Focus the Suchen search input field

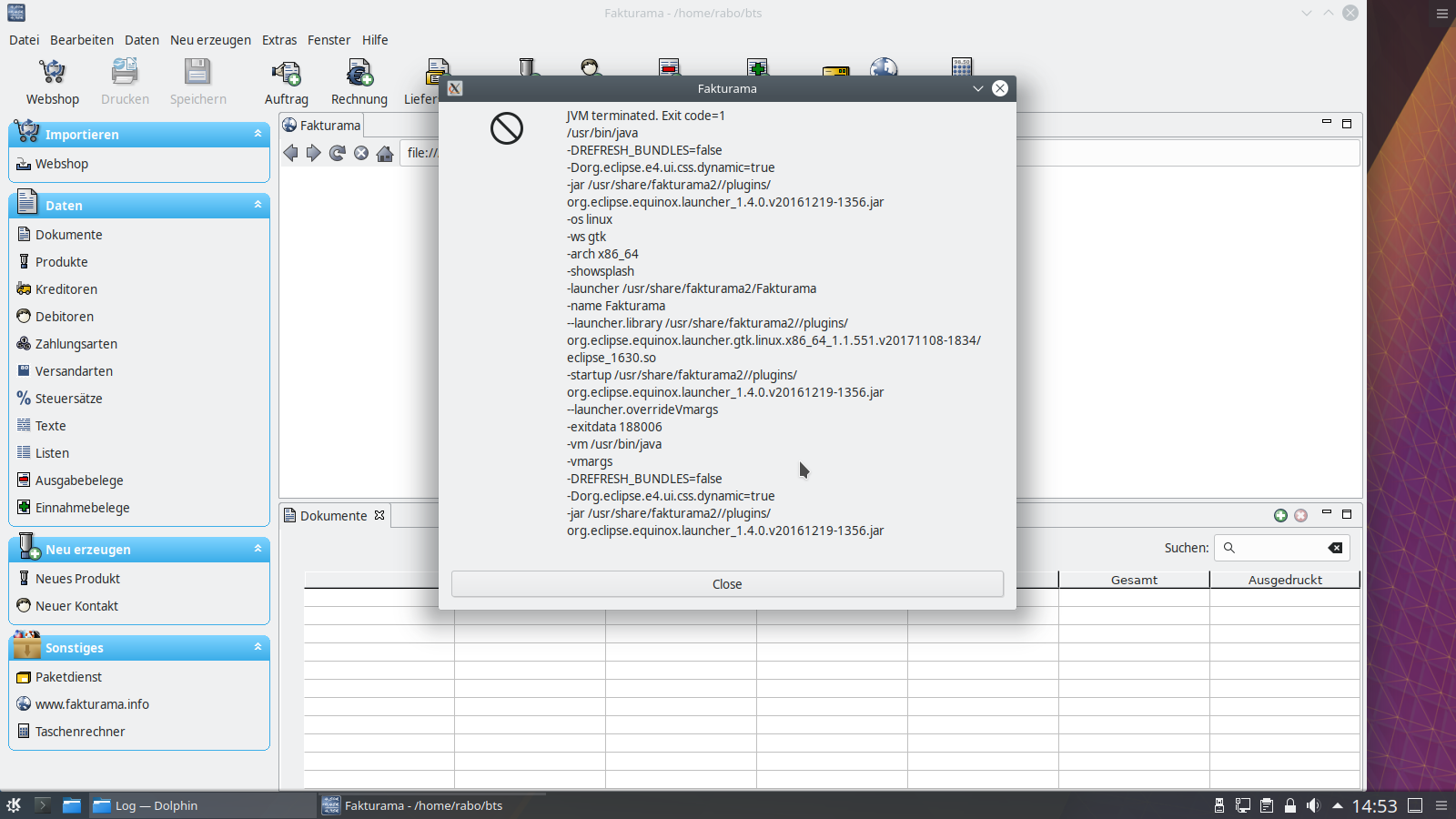[1281, 548]
